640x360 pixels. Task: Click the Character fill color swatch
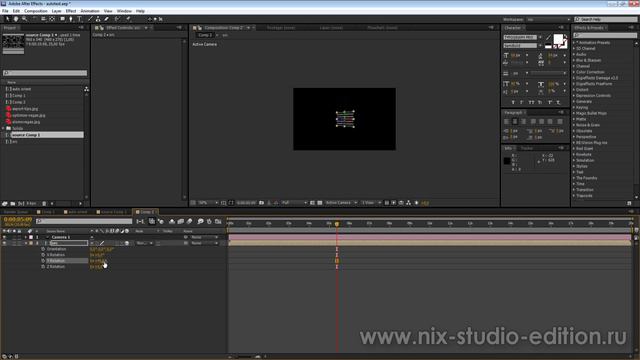tap(558, 39)
